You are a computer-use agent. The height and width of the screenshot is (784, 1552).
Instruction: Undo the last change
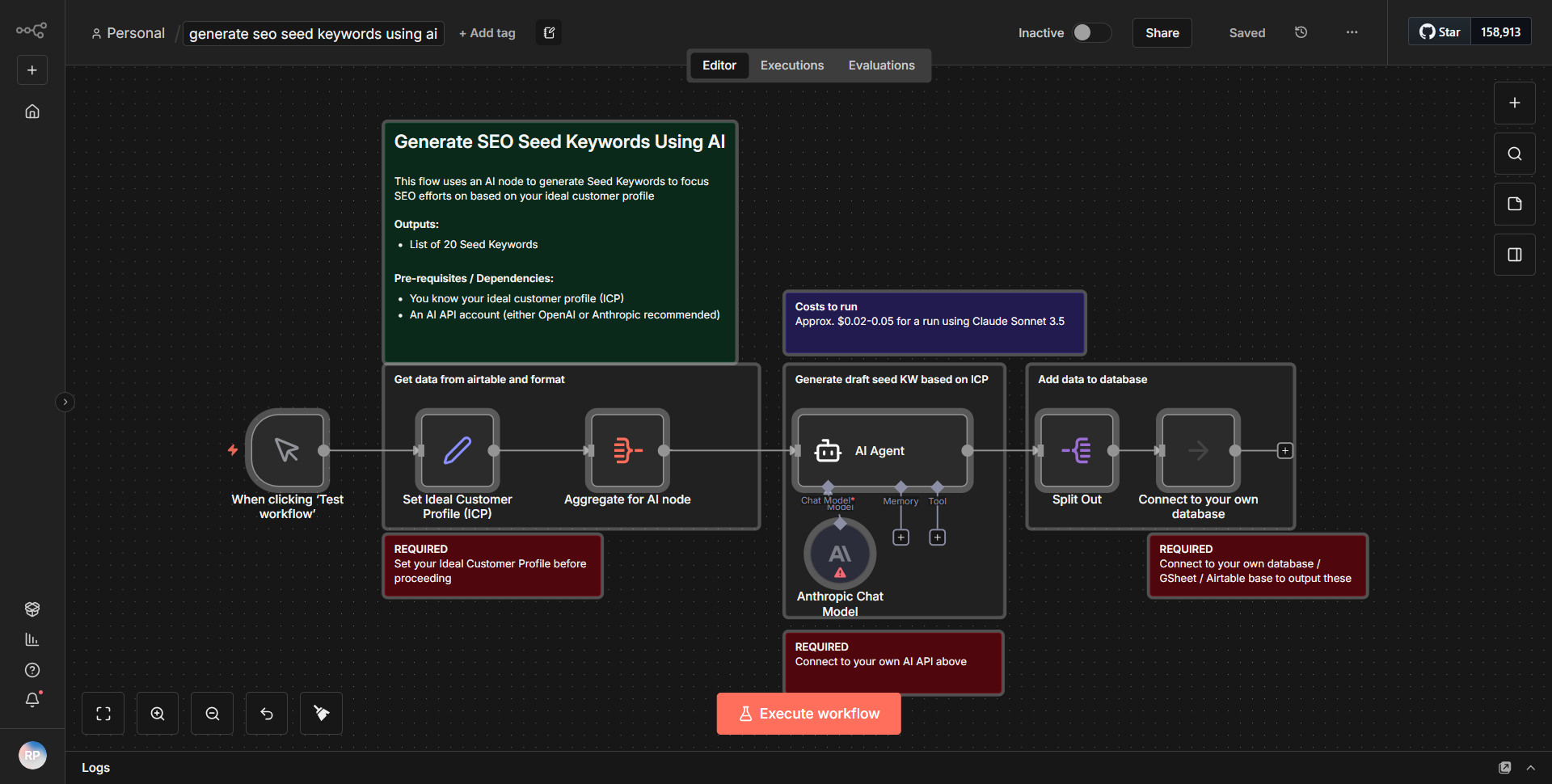click(x=266, y=713)
